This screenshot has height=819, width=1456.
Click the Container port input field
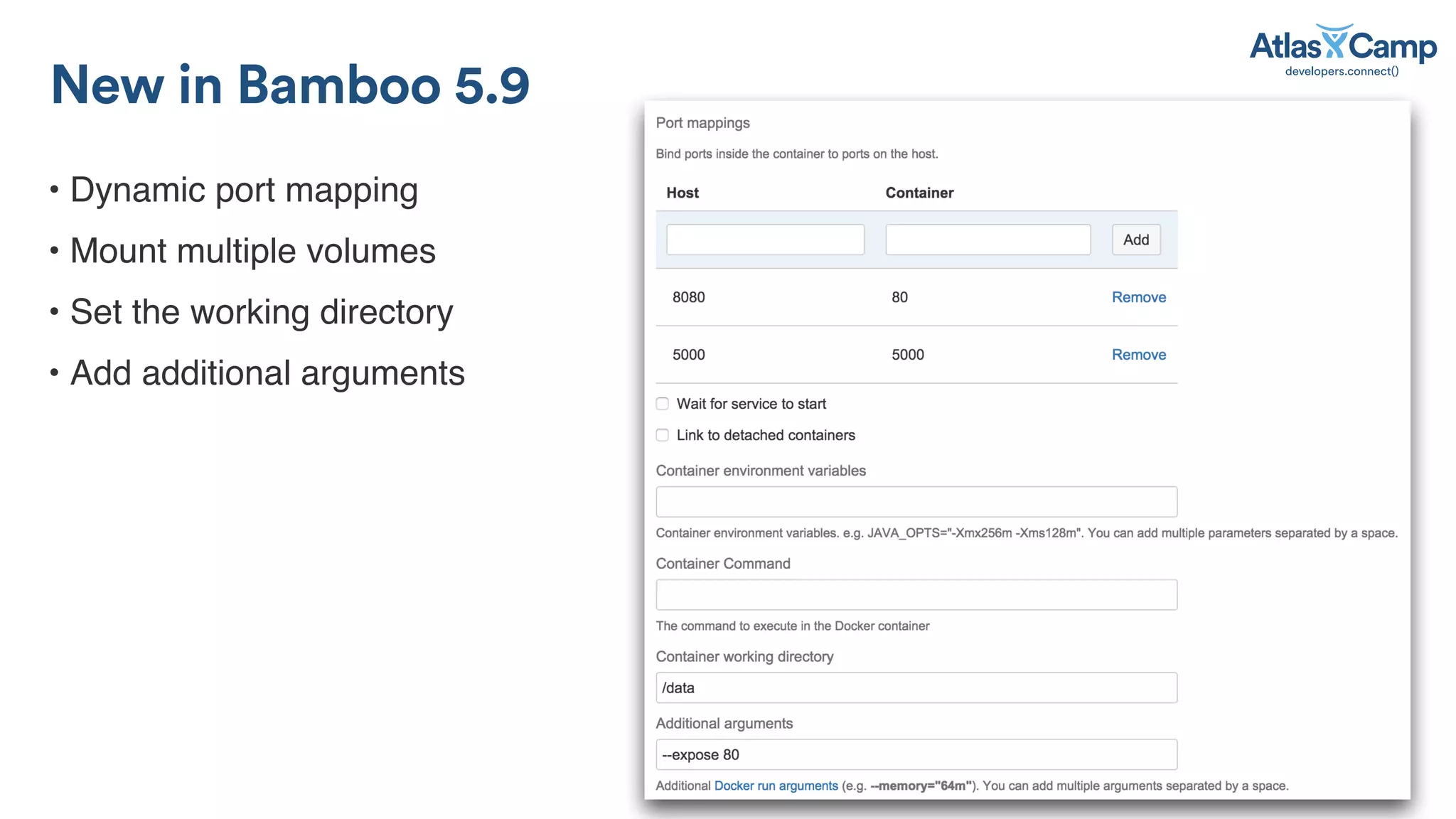(x=987, y=240)
